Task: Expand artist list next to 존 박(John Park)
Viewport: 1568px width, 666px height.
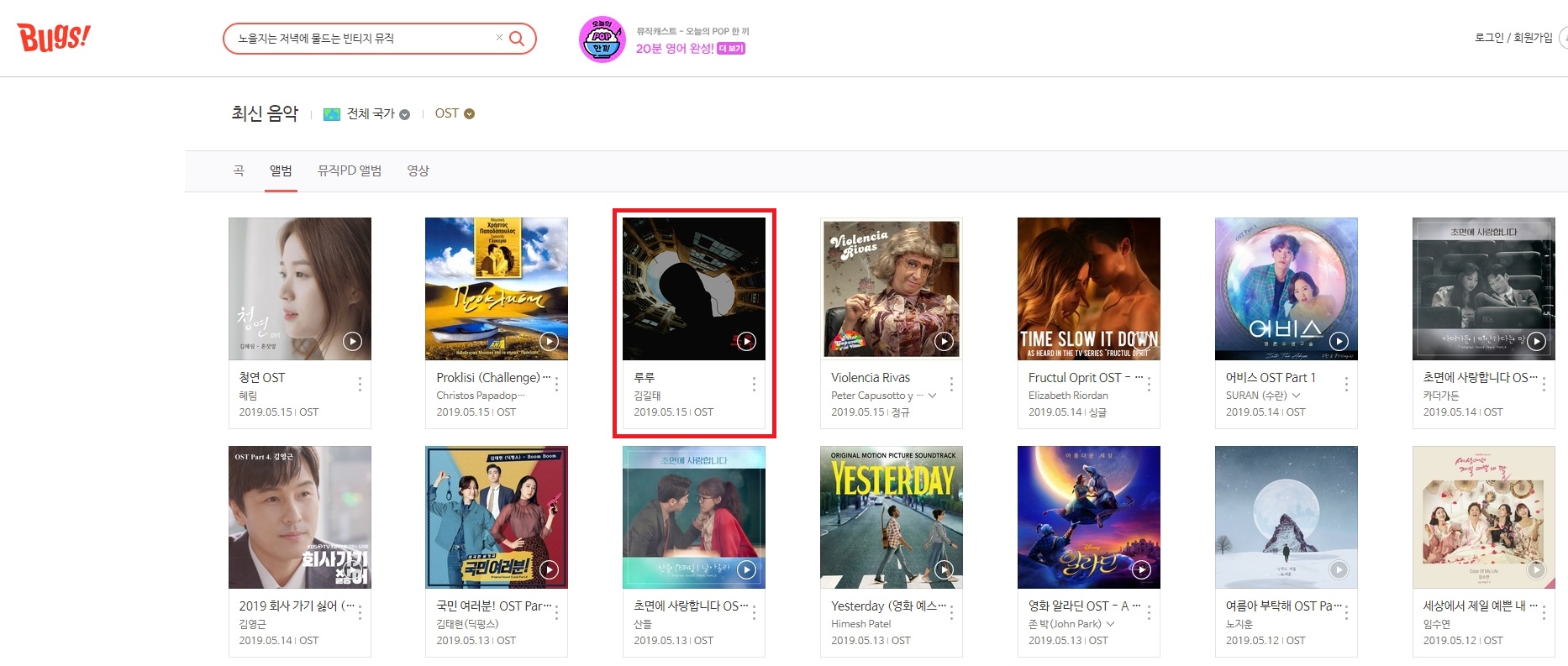Action: [x=1110, y=624]
